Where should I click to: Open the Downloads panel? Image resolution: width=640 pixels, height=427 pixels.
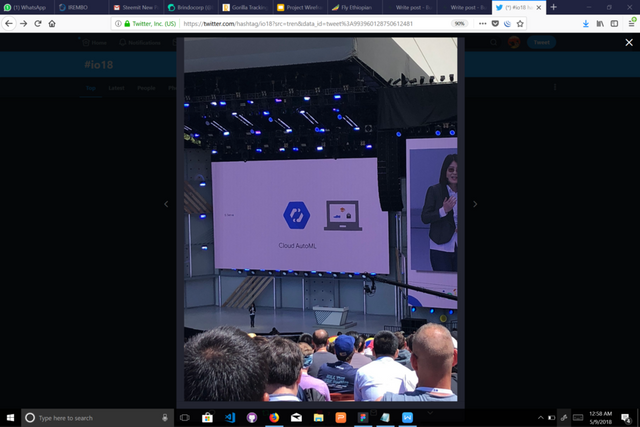point(586,24)
